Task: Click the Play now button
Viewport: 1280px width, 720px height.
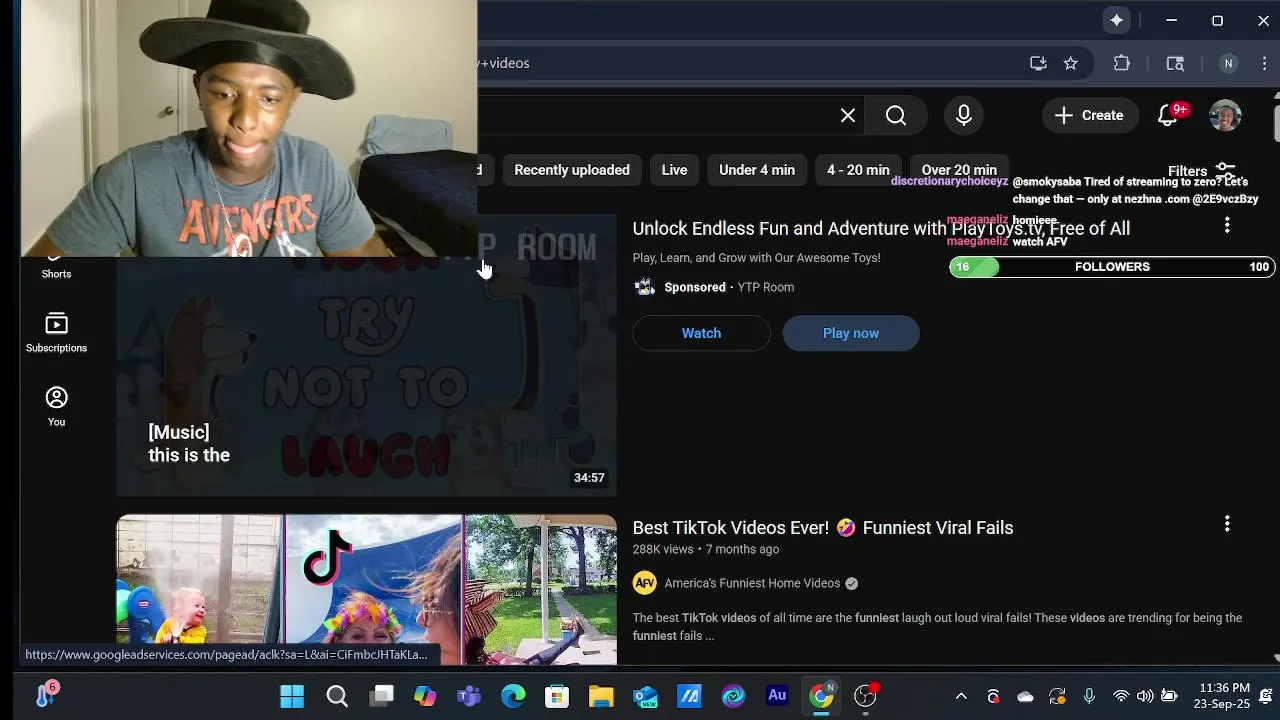Action: 851,333
